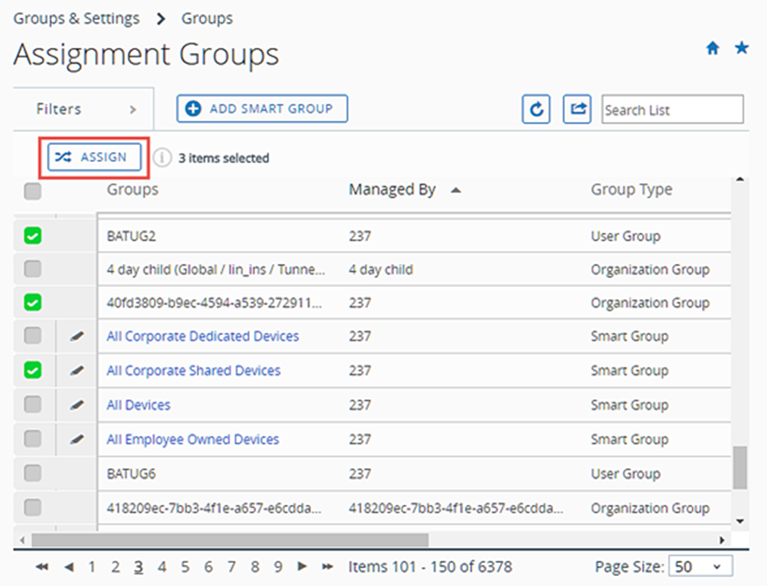
Task: Toggle the select-all checkbox in header
Action: (33, 191)
